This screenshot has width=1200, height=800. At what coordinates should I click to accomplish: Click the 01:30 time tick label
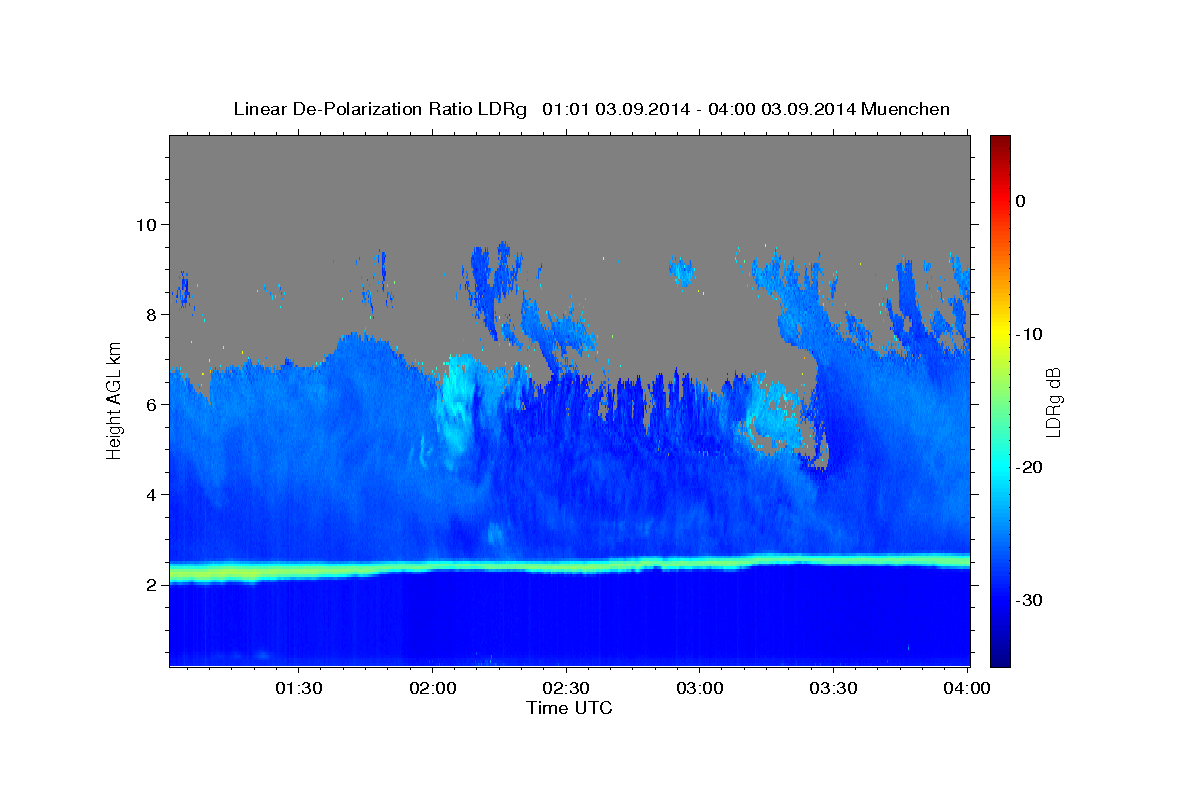coord(299,688)
